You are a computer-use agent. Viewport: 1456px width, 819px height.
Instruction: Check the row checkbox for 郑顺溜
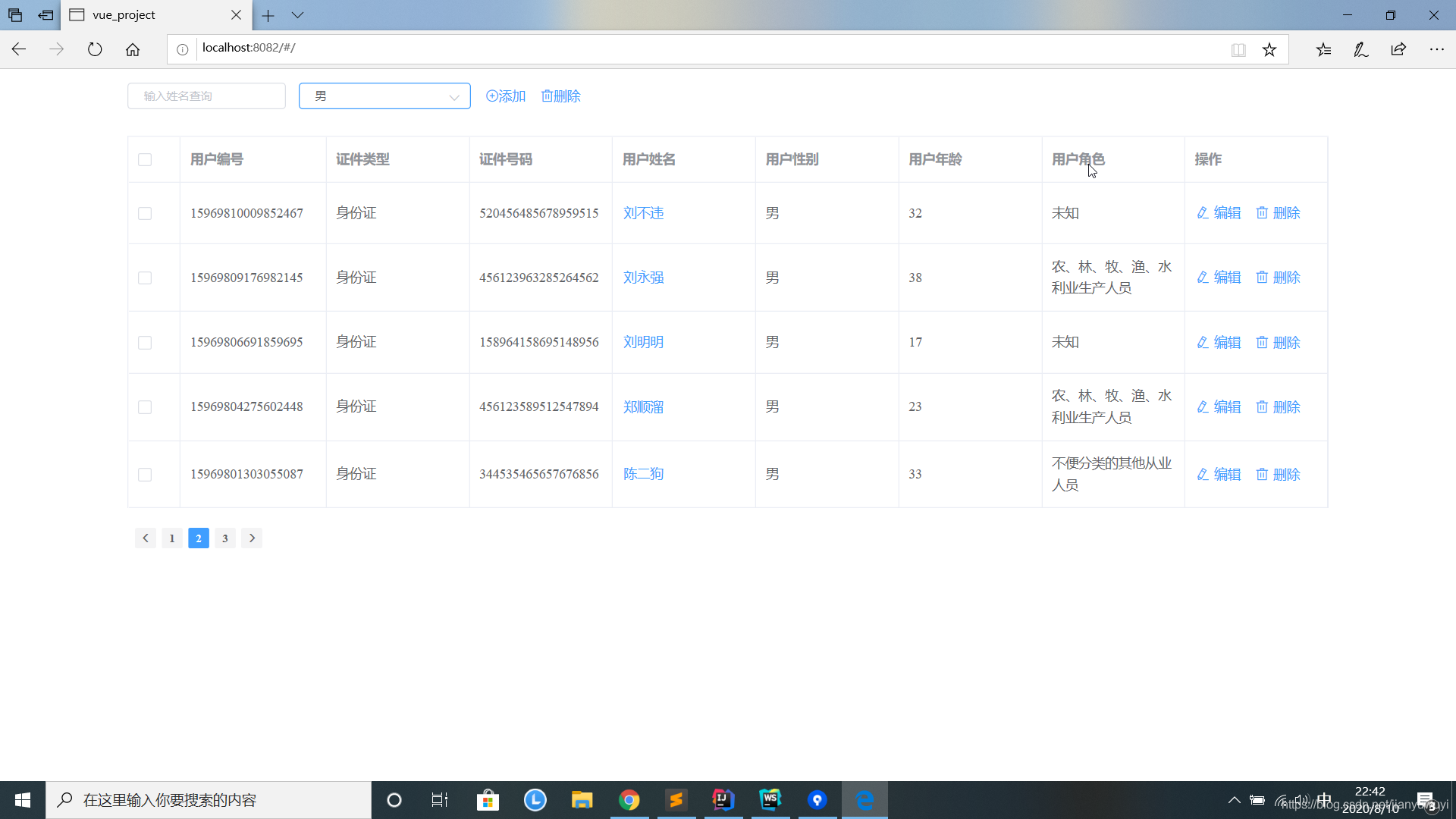point(145,407)
